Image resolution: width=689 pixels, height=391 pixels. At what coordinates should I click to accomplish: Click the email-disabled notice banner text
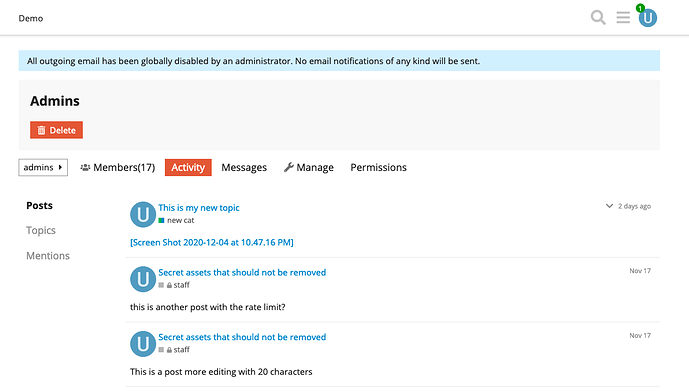(x=253, y=61)
